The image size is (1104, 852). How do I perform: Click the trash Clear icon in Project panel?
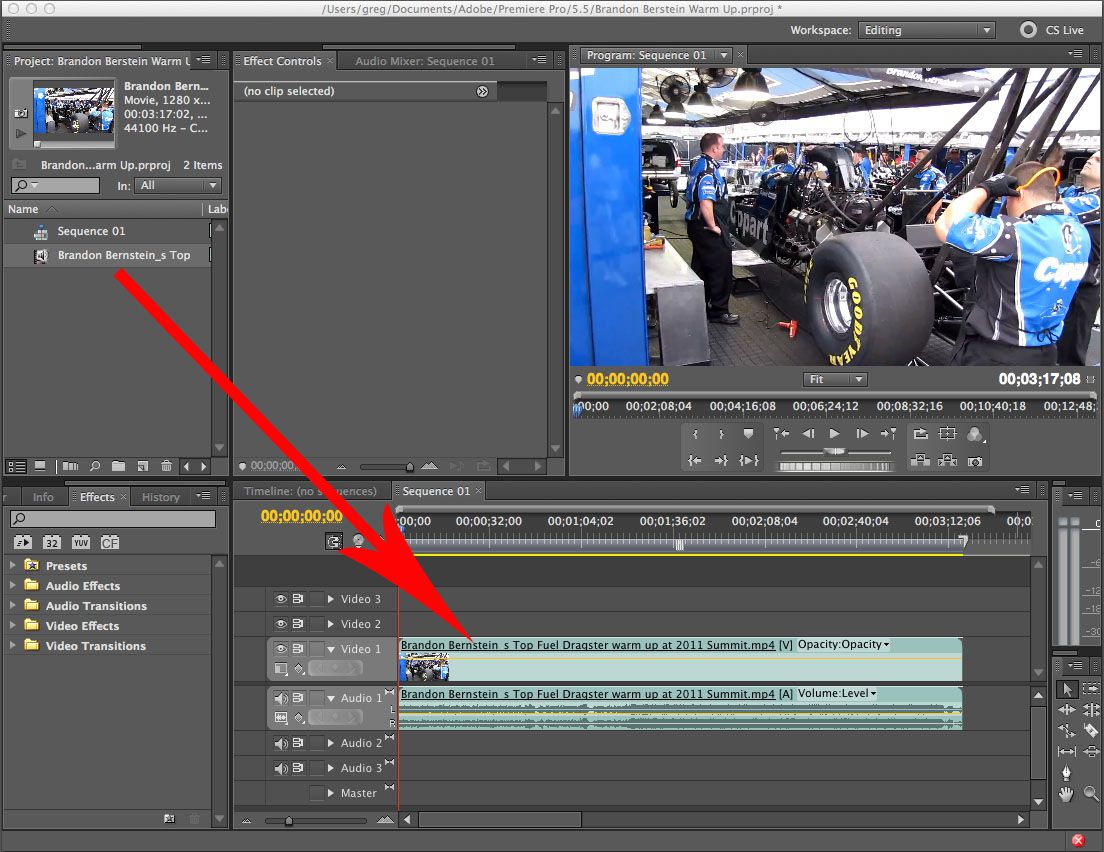click(166, 466)
